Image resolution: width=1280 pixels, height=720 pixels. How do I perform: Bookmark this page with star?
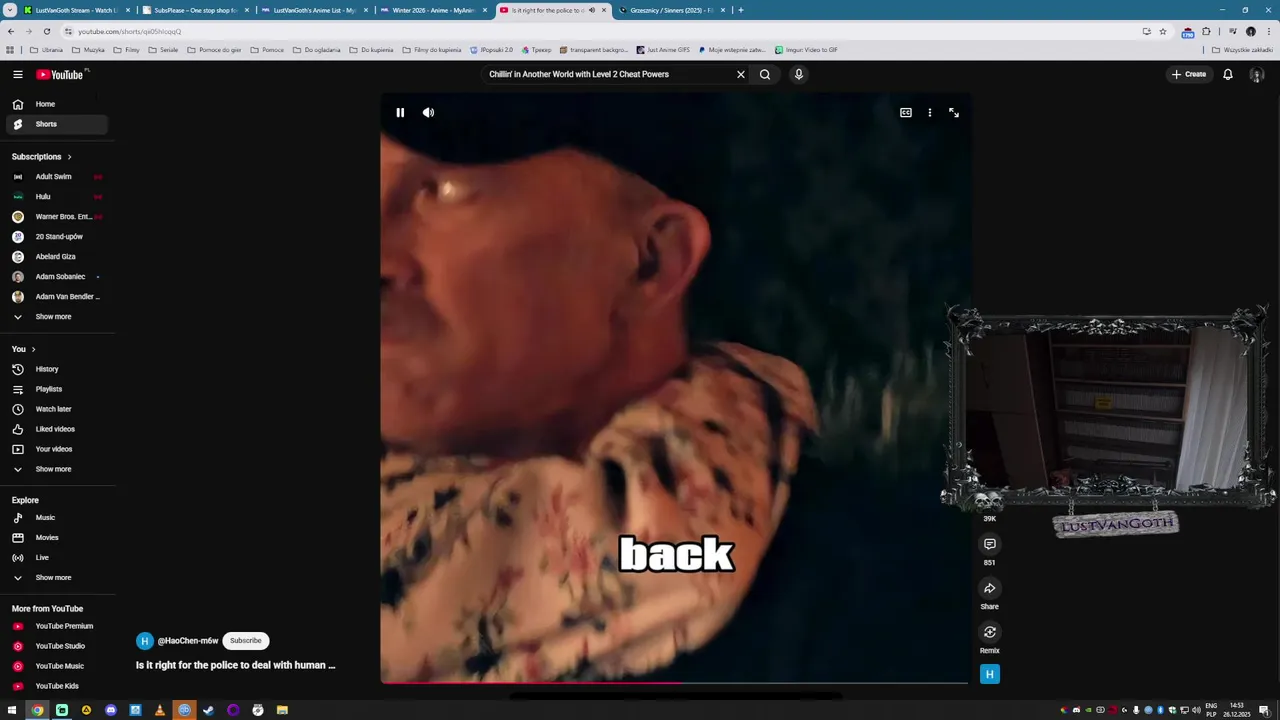[1163, 31]
